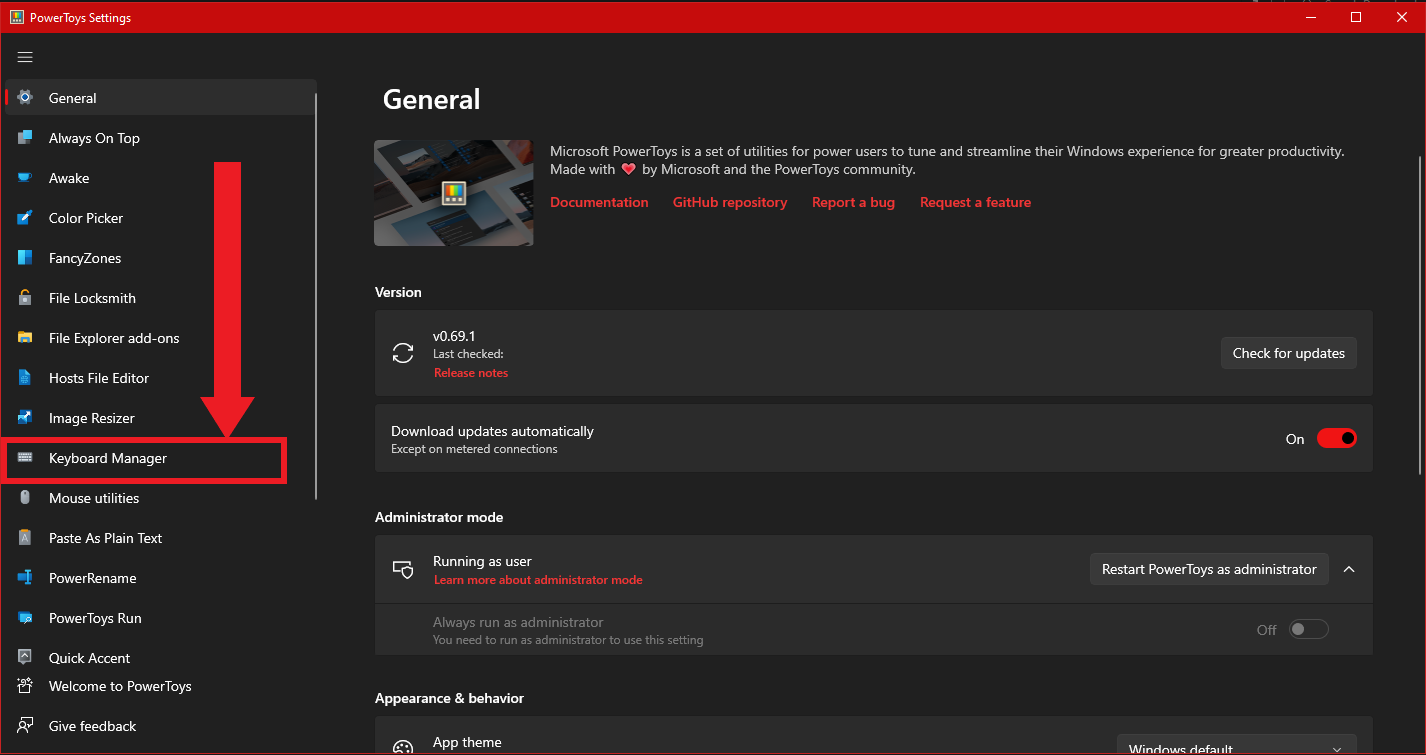Open Mouse utilities page
This screenshot has width=1426, height=755.
click(x=161, y=498)
